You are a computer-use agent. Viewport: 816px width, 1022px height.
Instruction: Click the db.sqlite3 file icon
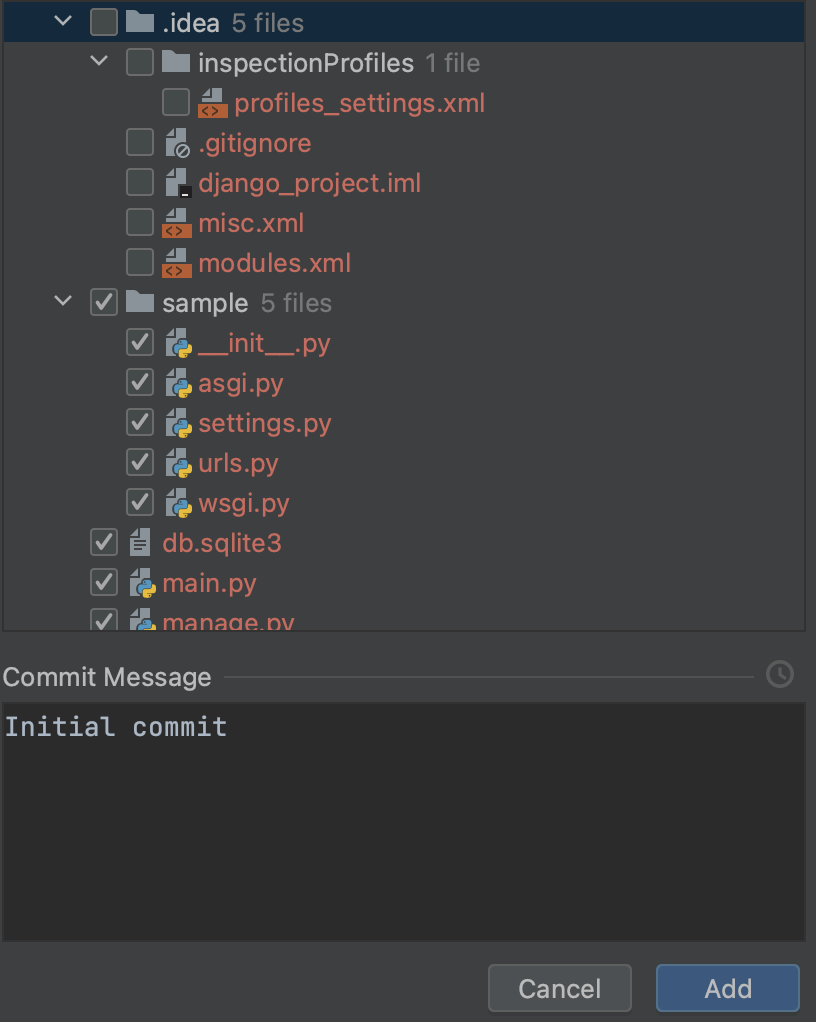(x=139, y=542)
